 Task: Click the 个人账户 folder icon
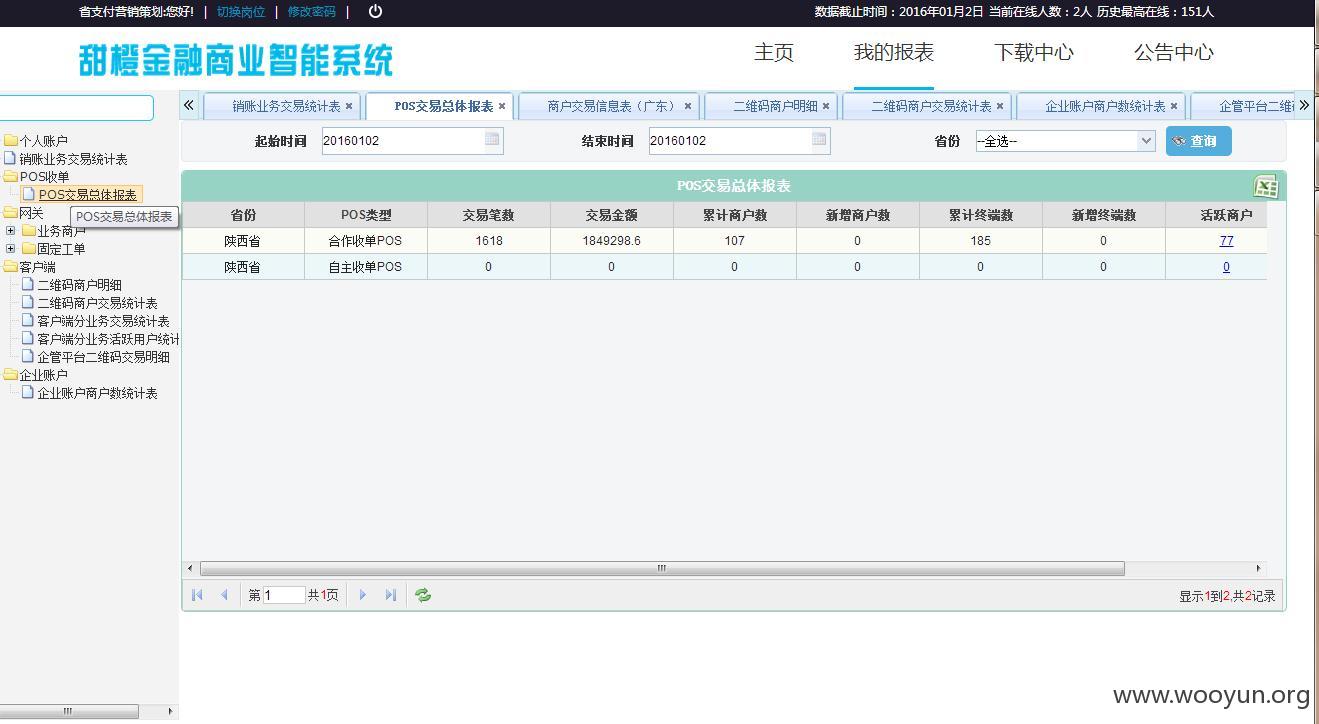[x=11, y=141]
